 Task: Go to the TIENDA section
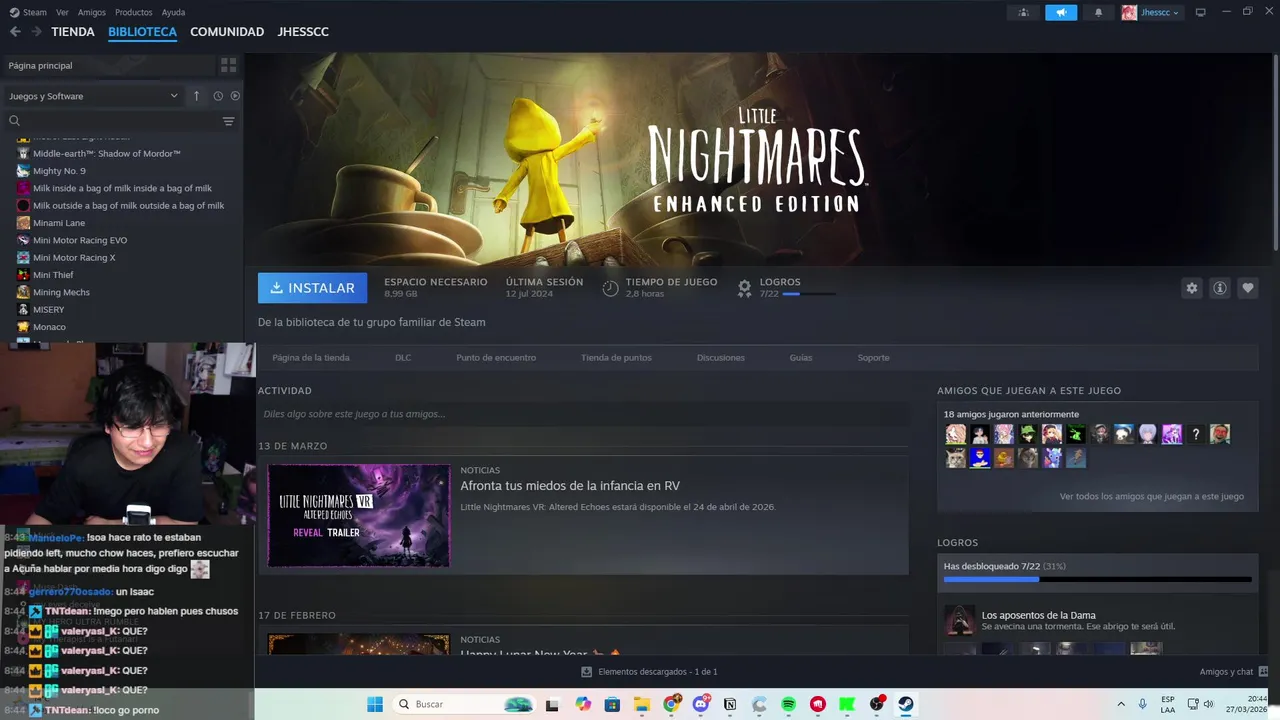click(73, 32)
